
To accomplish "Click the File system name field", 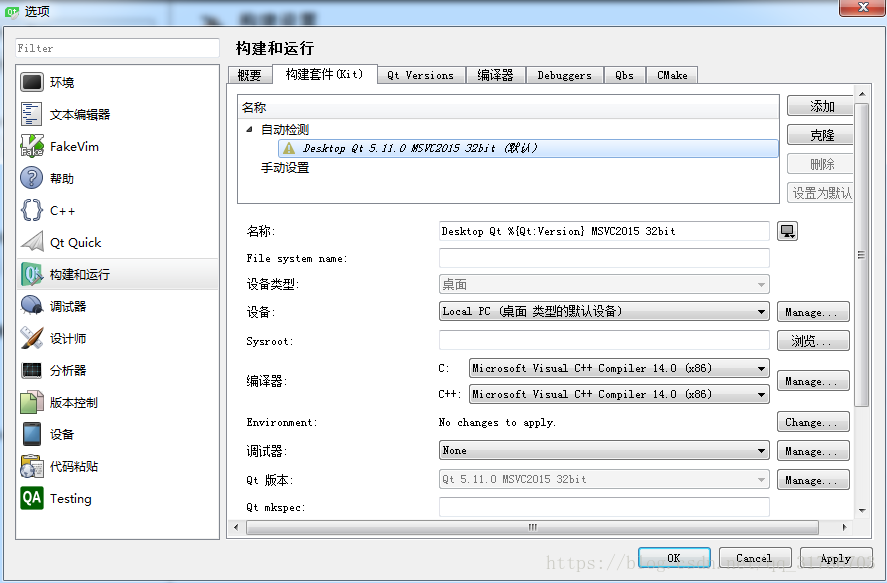I will point(604,258).
